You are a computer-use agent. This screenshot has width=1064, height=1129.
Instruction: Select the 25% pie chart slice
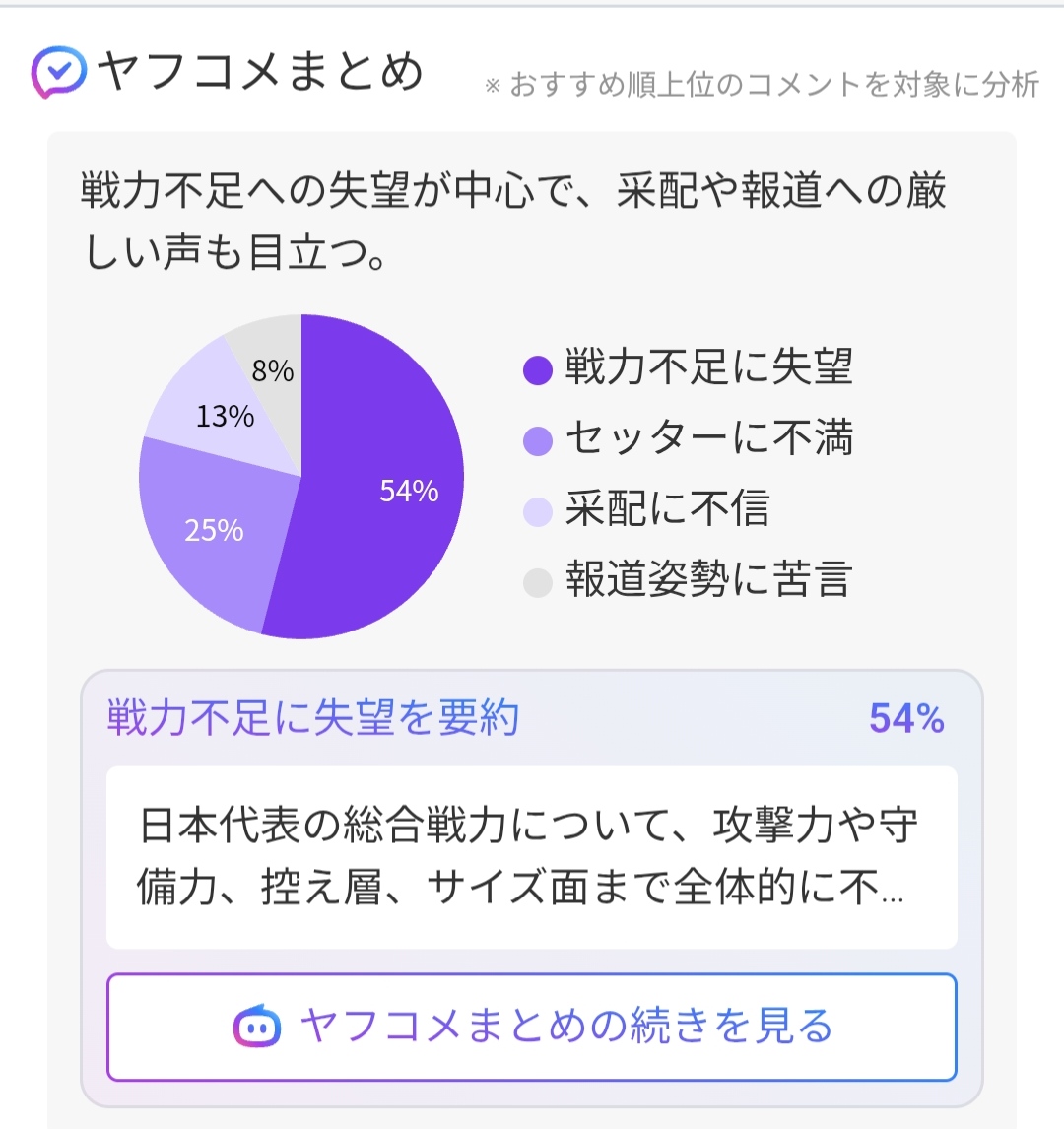tap(209, 533)
